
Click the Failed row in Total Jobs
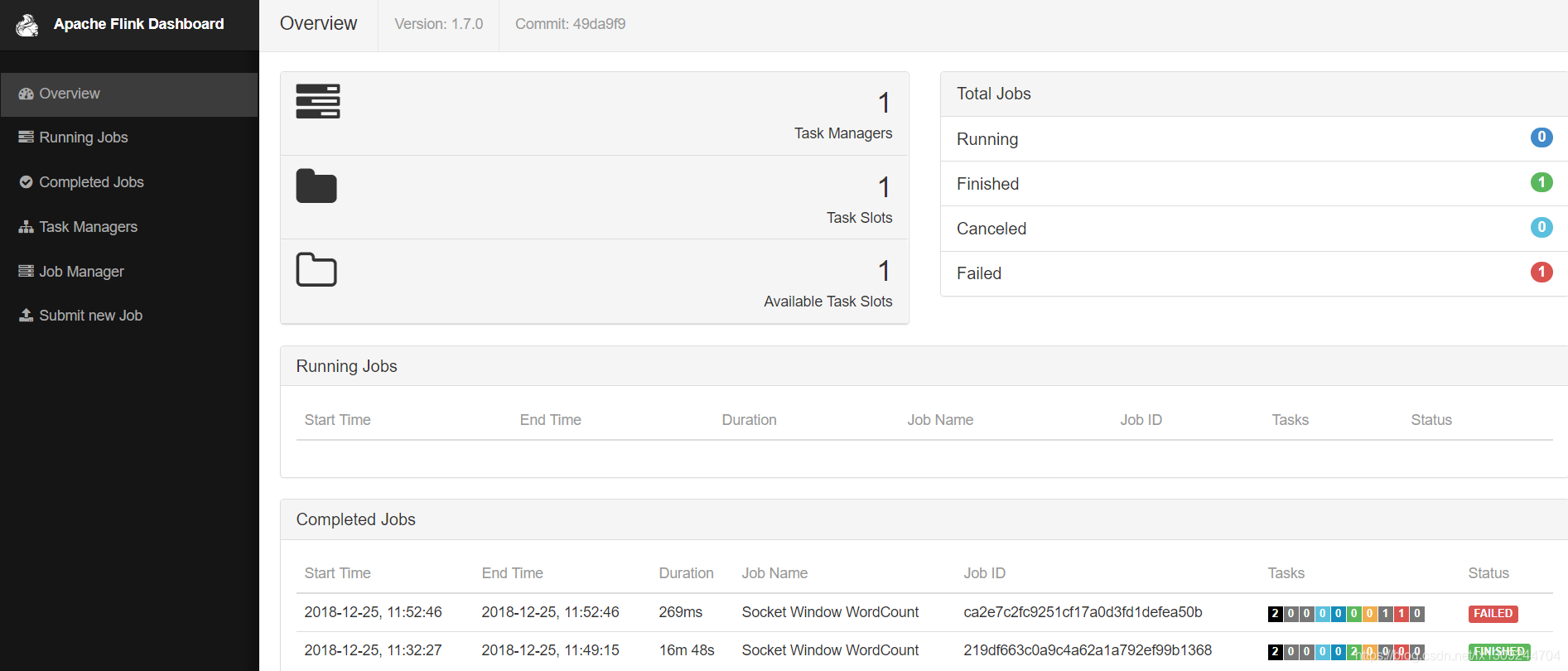coord(1254,273)
